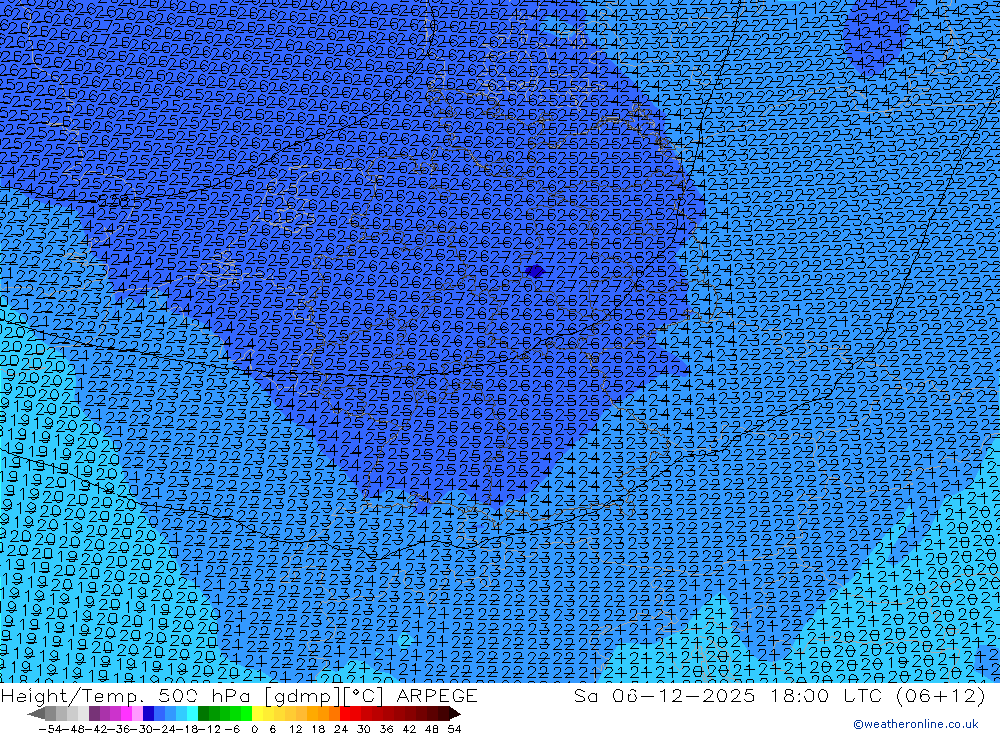Select the bright red legend swatch at 24

(x=345, y=713)
